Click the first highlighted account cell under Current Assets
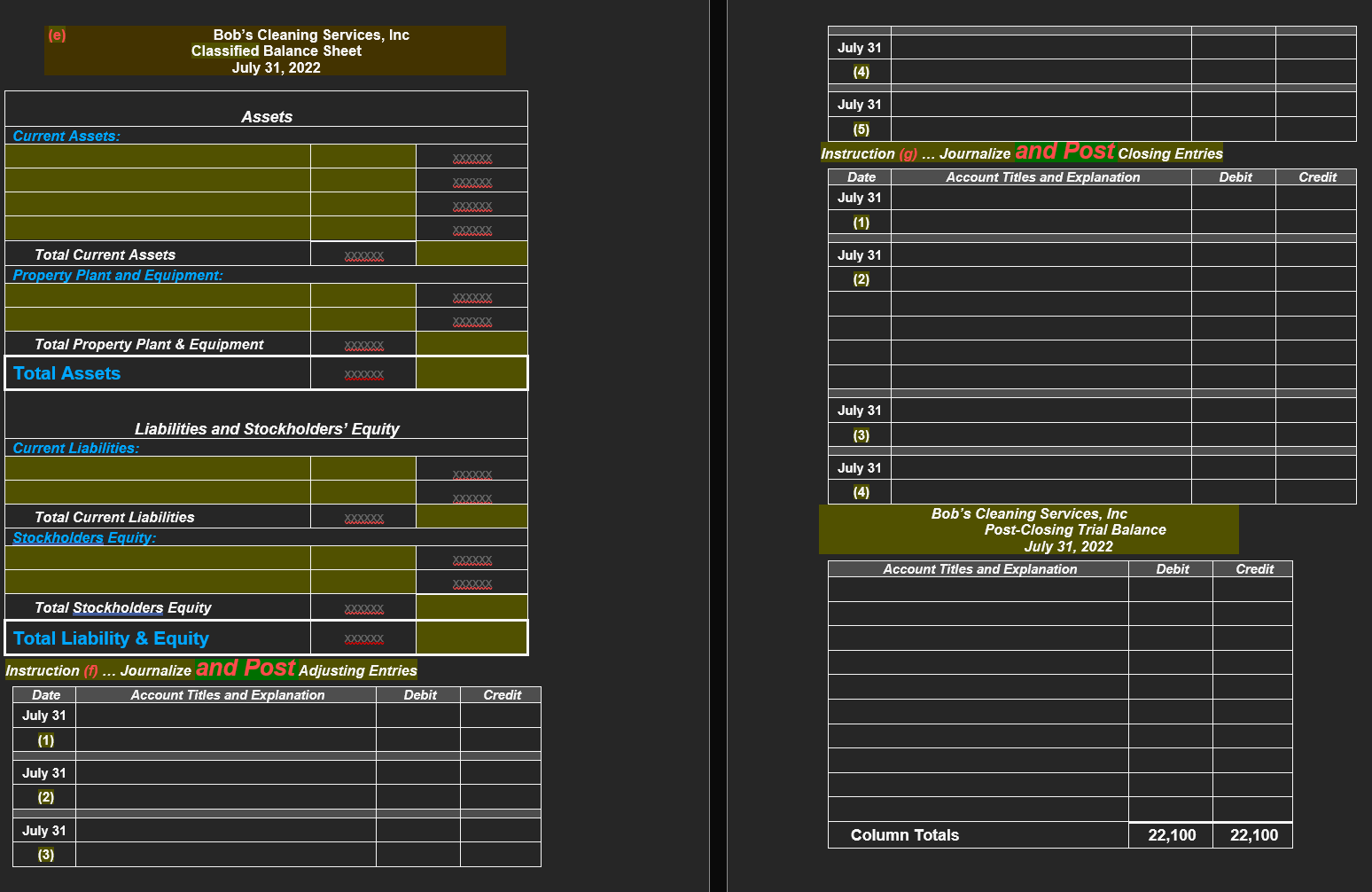 (158, 156)
